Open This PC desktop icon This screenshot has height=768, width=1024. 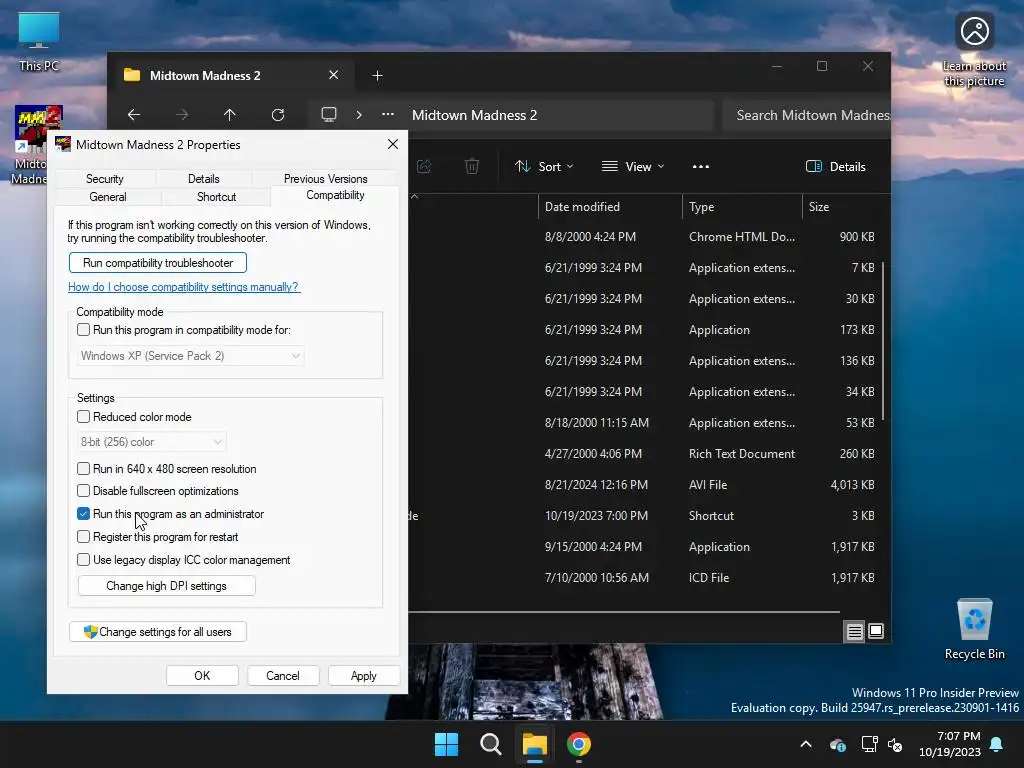click(39, 40)
